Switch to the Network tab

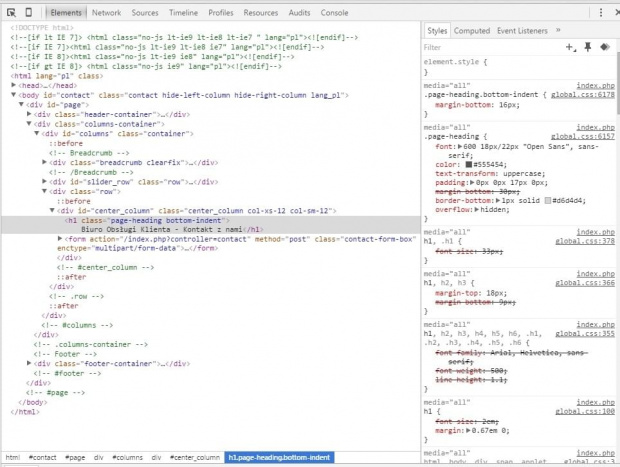(x=106, y=13)
